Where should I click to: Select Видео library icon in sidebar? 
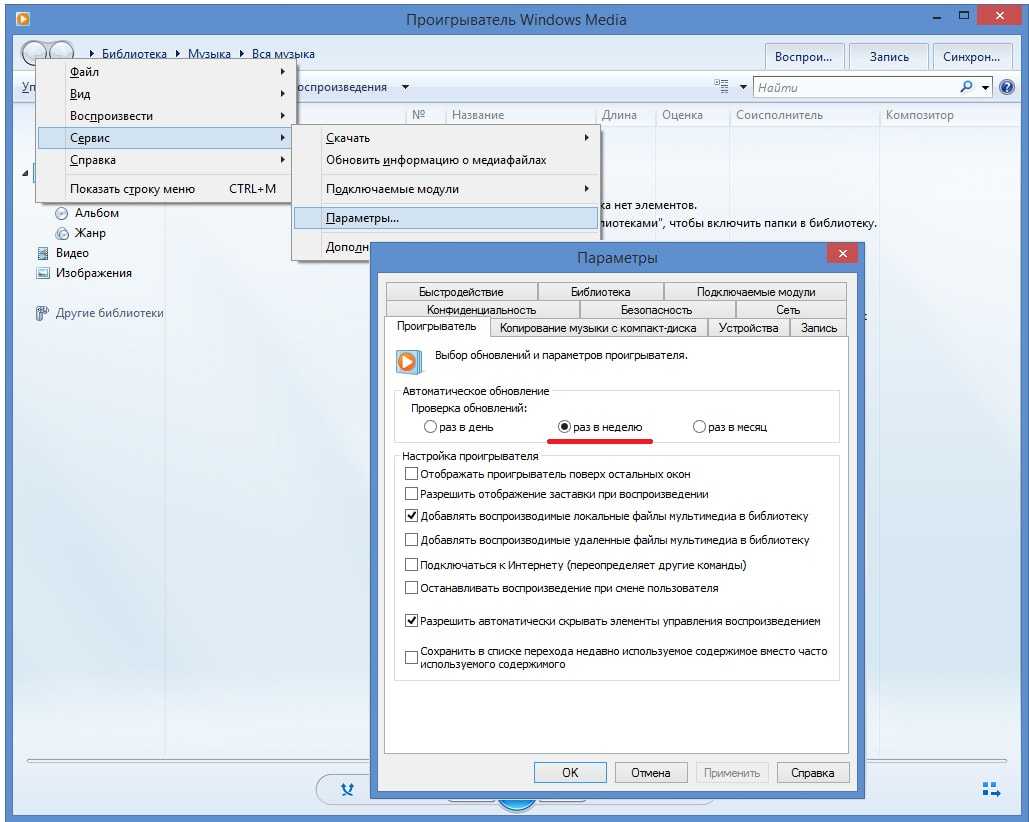tap(43, 253)
